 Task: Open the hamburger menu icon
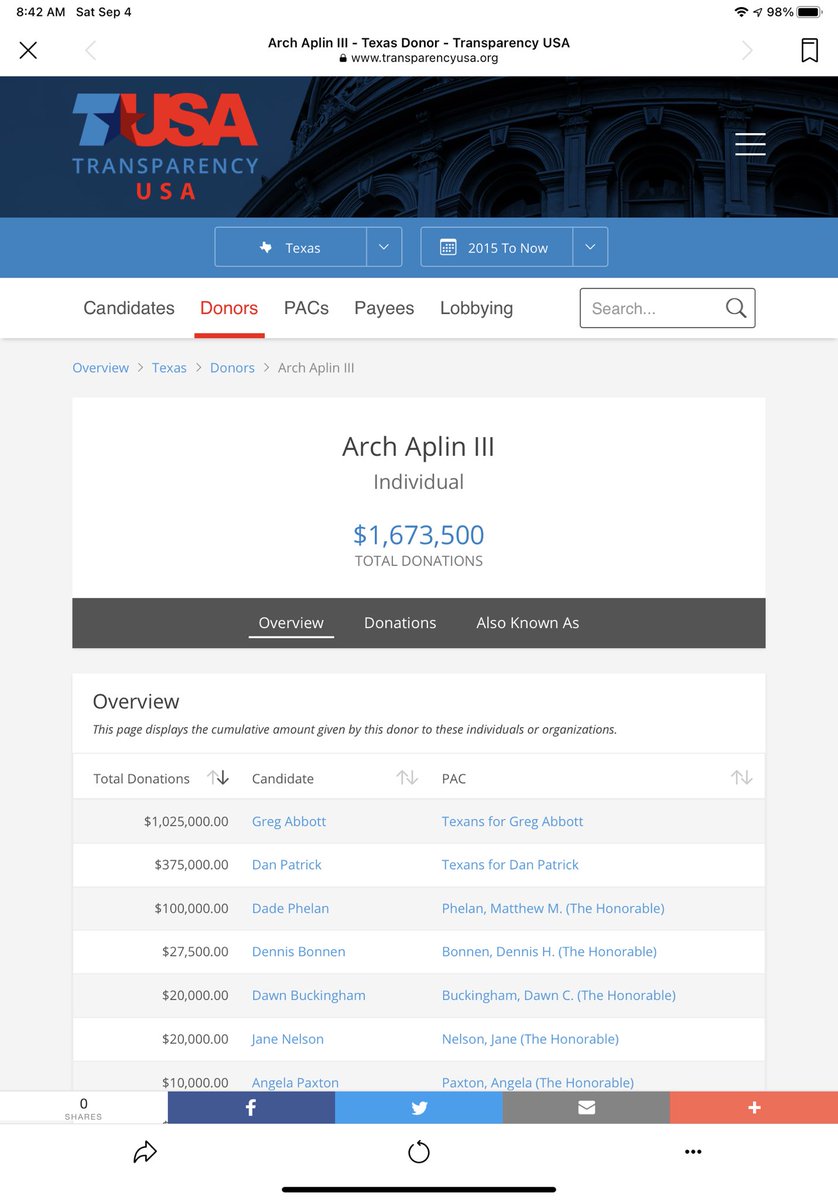(750, 144)
